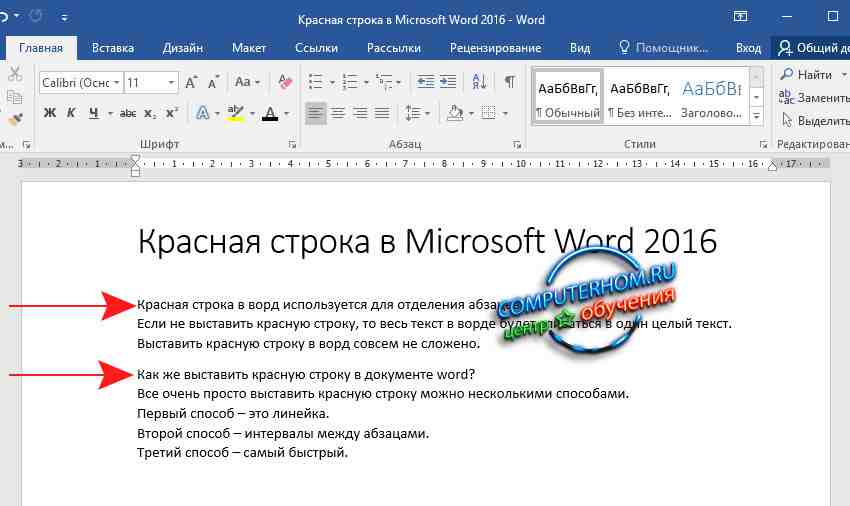Click the text effects icon (outlined A)
This screenshot has width=850, height=506.
click(203, 113)
